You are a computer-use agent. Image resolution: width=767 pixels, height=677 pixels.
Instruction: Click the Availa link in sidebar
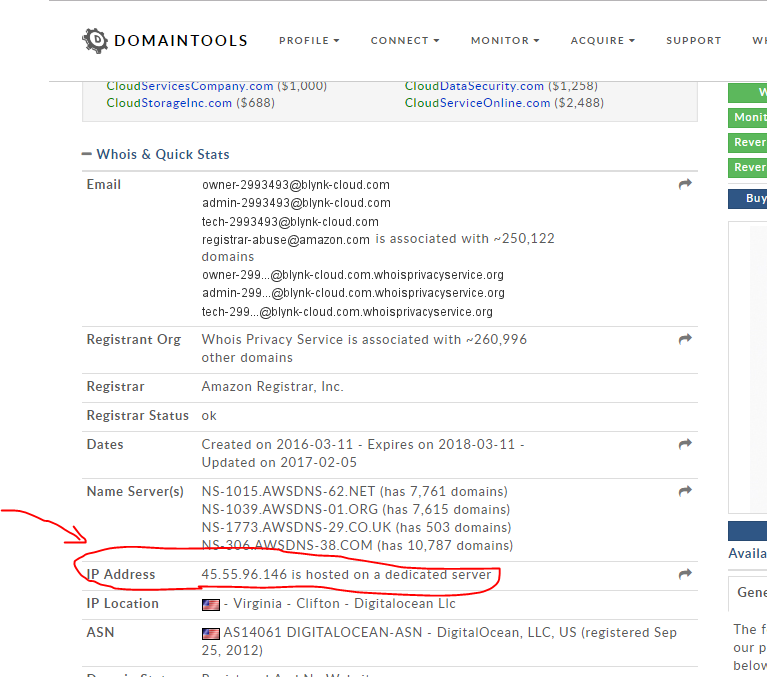pyautogui.click(x=747, y=553)
